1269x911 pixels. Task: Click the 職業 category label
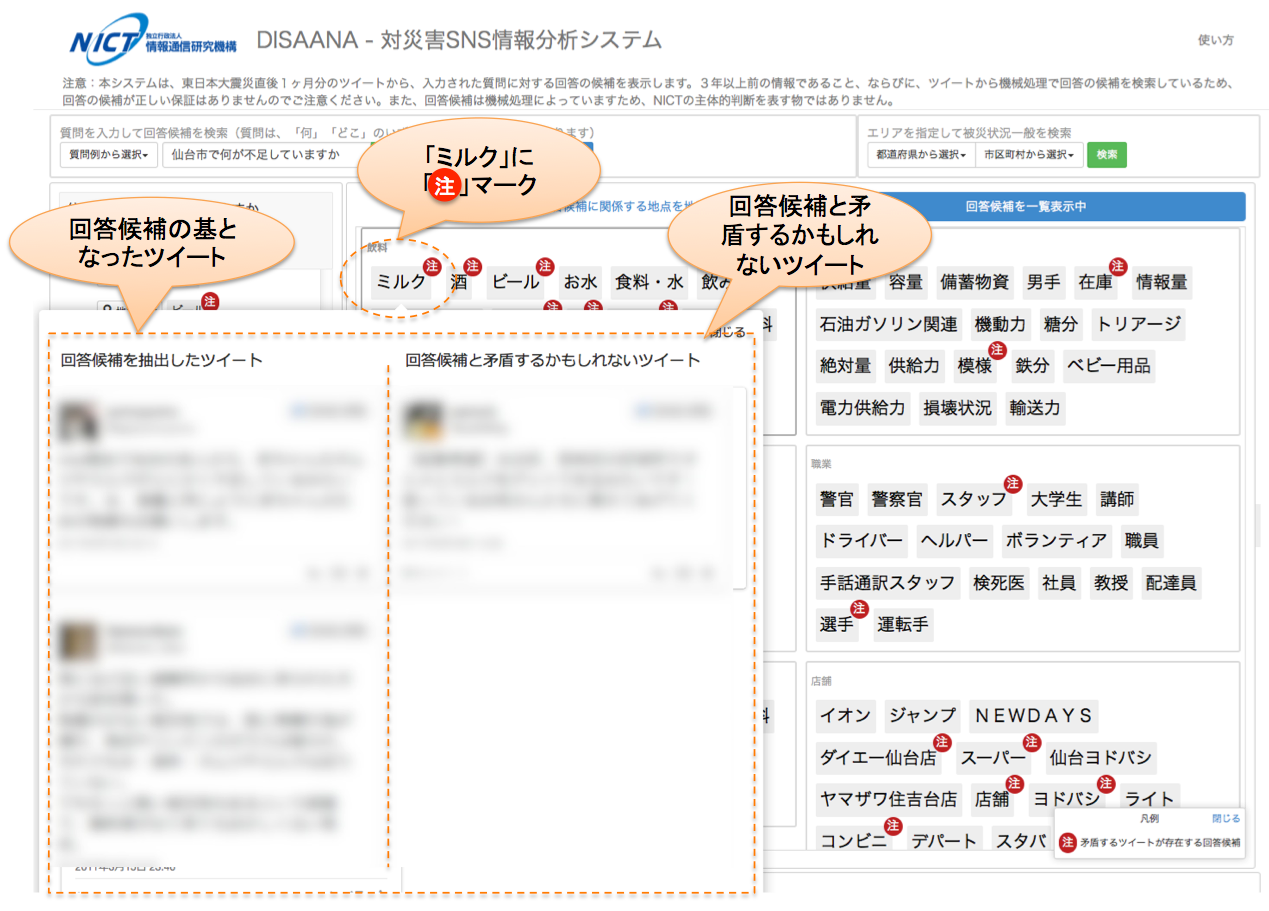point(821,464)
